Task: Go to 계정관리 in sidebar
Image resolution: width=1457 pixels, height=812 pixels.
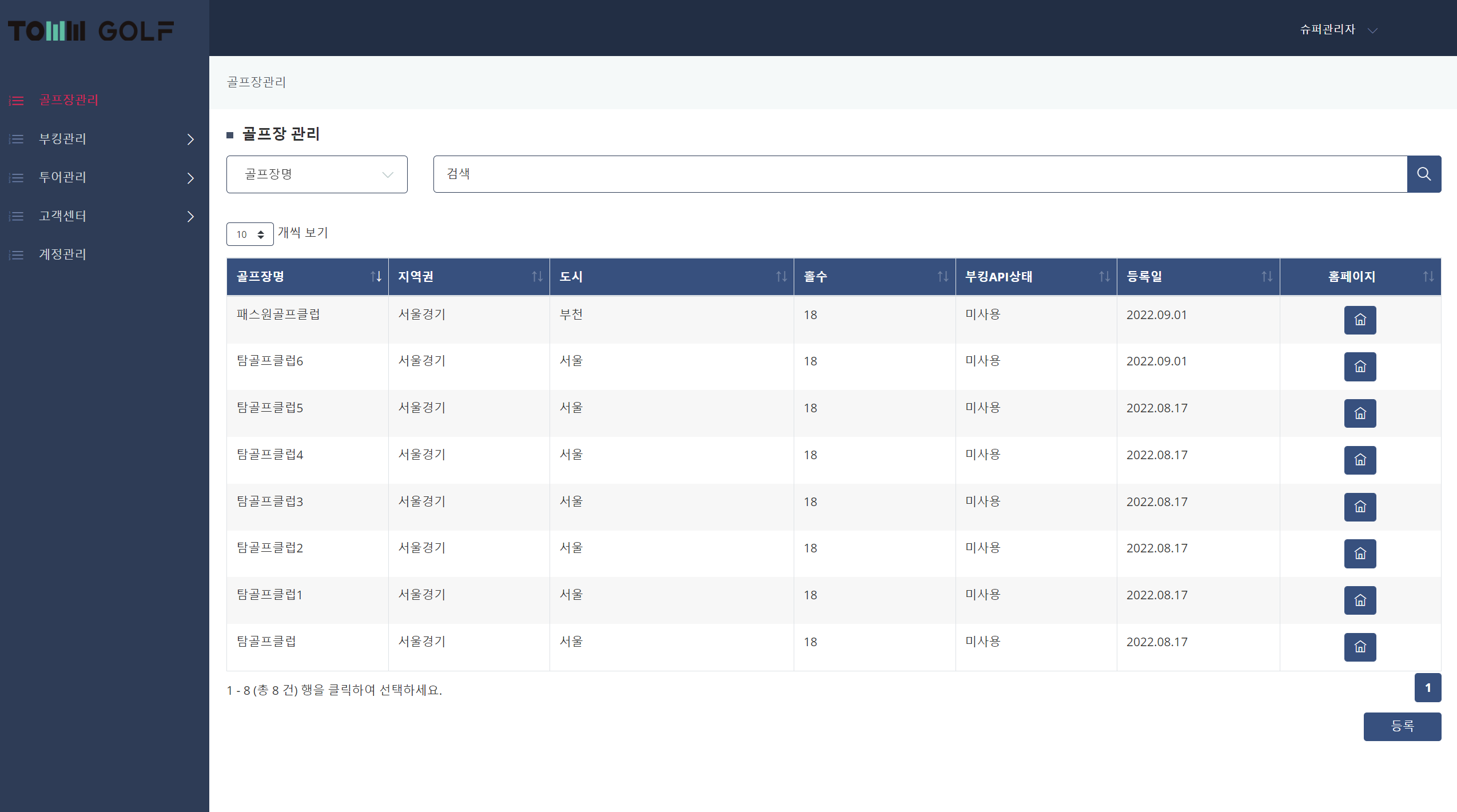Action: click(x=62, y=254)
